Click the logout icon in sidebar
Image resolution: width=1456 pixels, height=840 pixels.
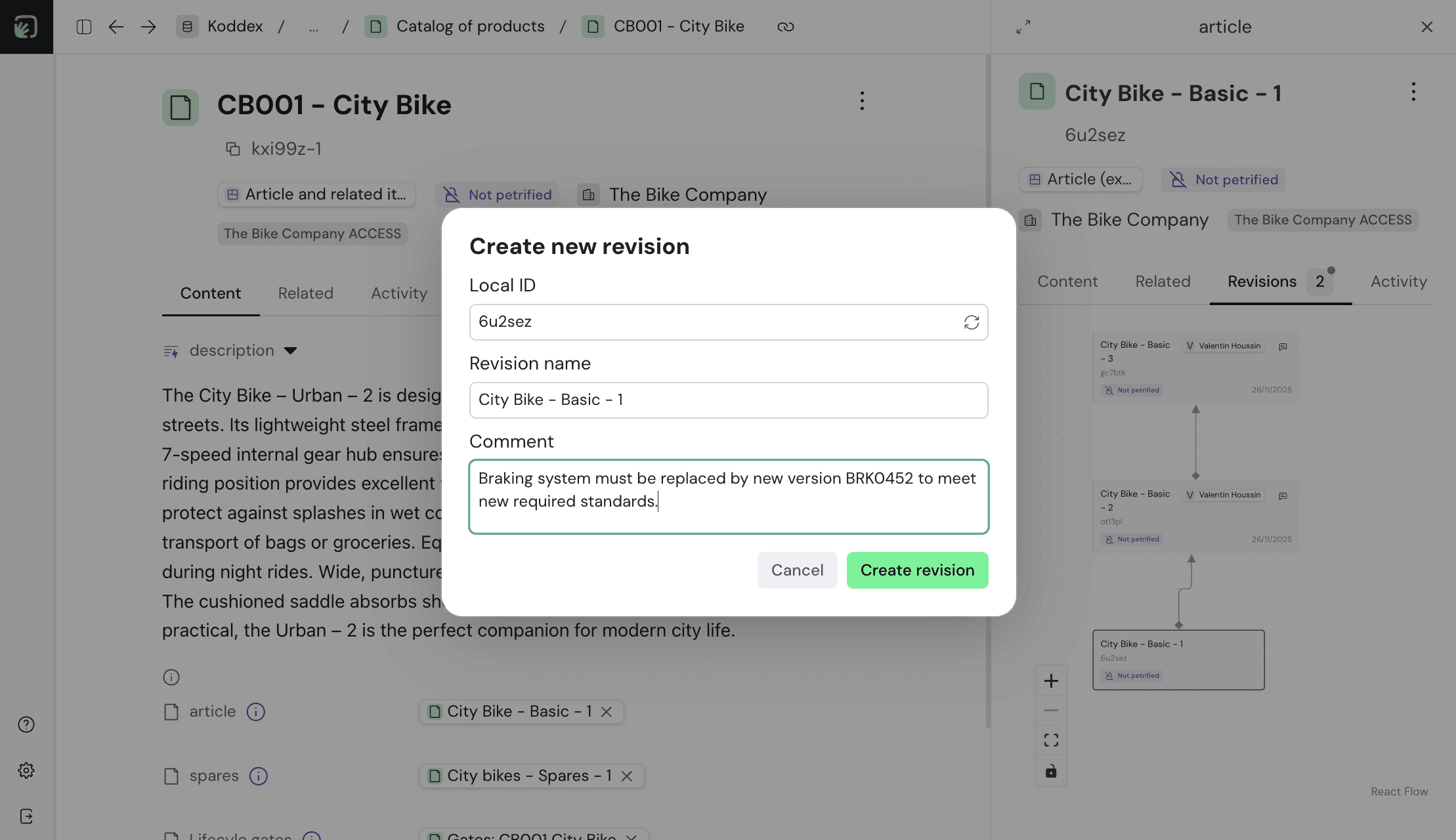[x=26, y=816]
